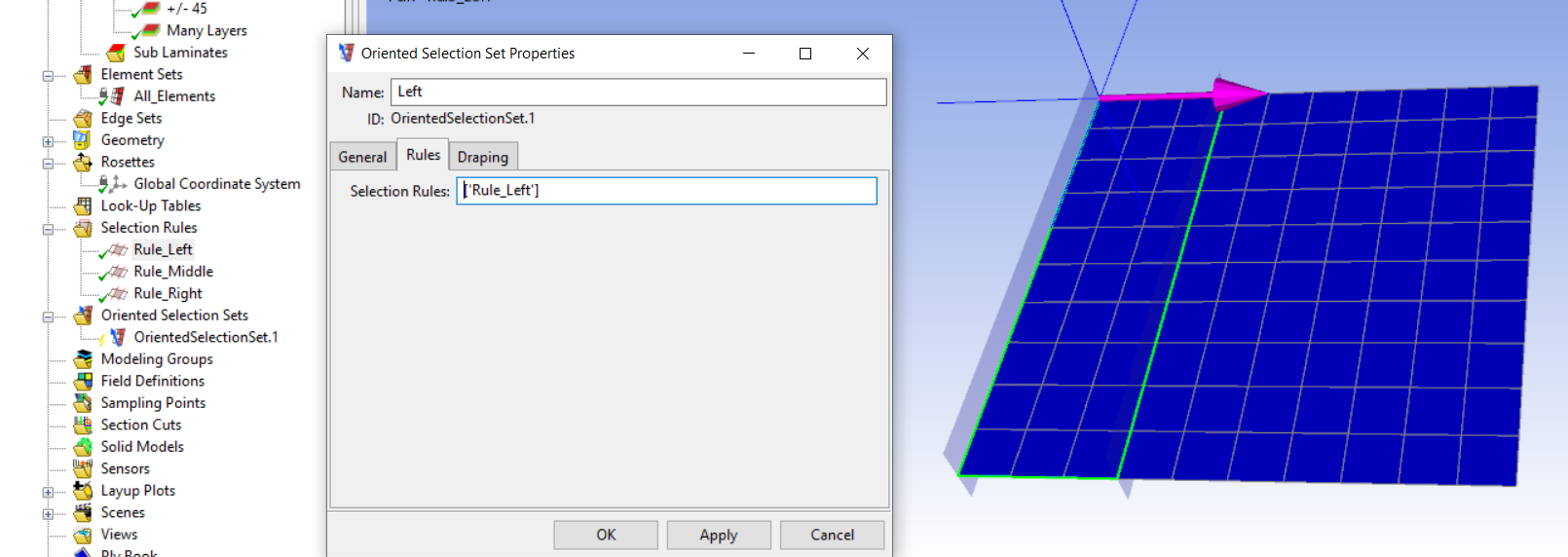Click the Modeling Groups icon
The height and width of the screenshot is (557, 1568).
pyautogui.click(x=83, y=359)
